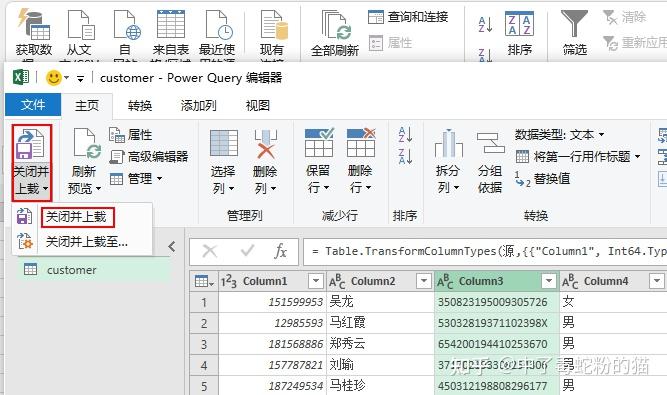Viewport: 667px width, 395px height.
Task: Click inside the formula bar field
Action: click(485, 251)
